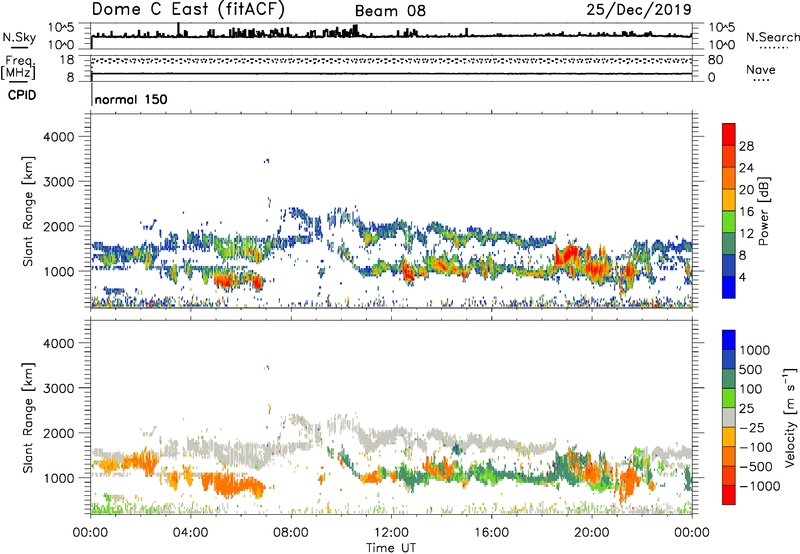This screenshot has width=800, height=554.
Task: Click the '18' frequency axis tick
Action: pos(67,60)
